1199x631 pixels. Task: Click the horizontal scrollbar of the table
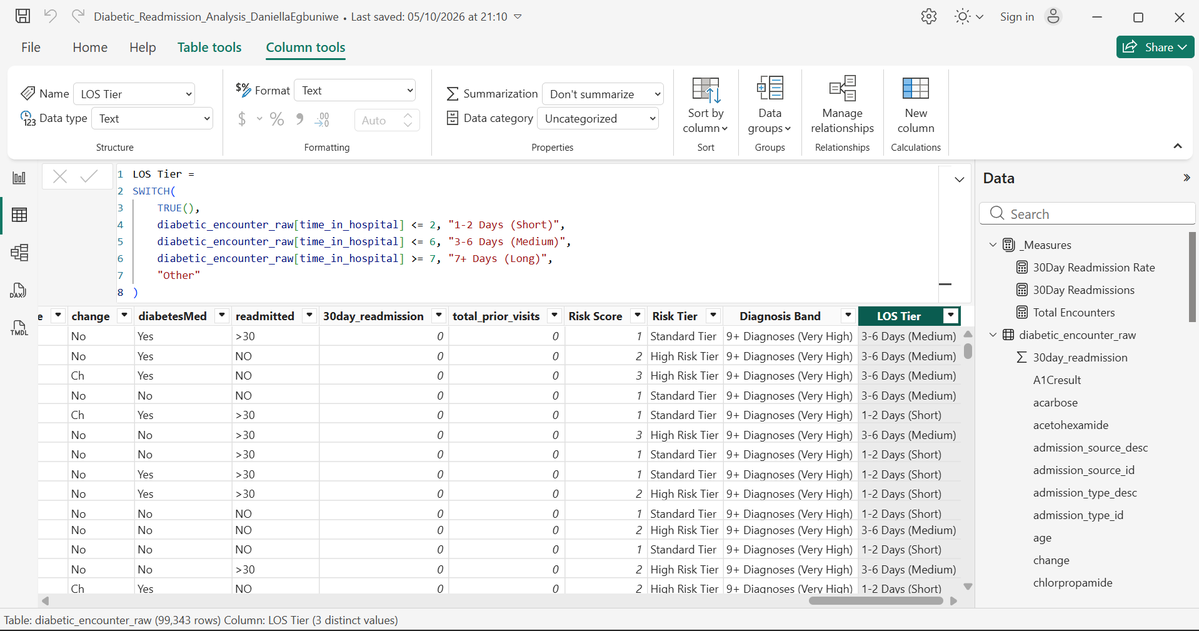(x=875, y=601)
